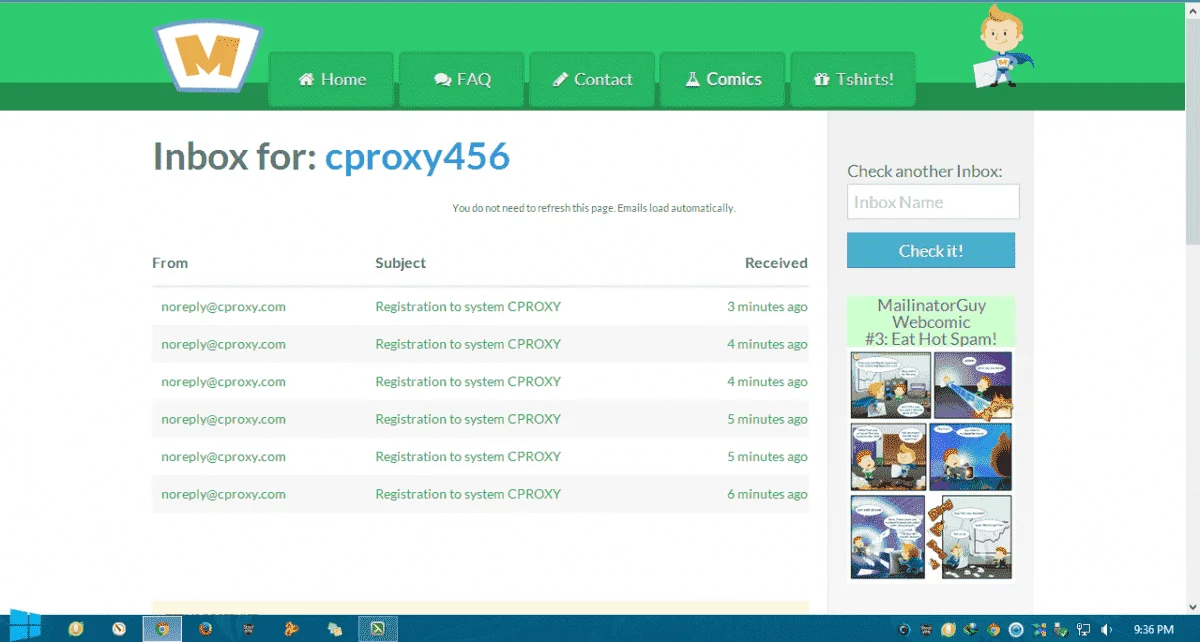The height and width of the screenshot is (642, 1200).
Task: Click the Received column header
Action: pos(776,263)
